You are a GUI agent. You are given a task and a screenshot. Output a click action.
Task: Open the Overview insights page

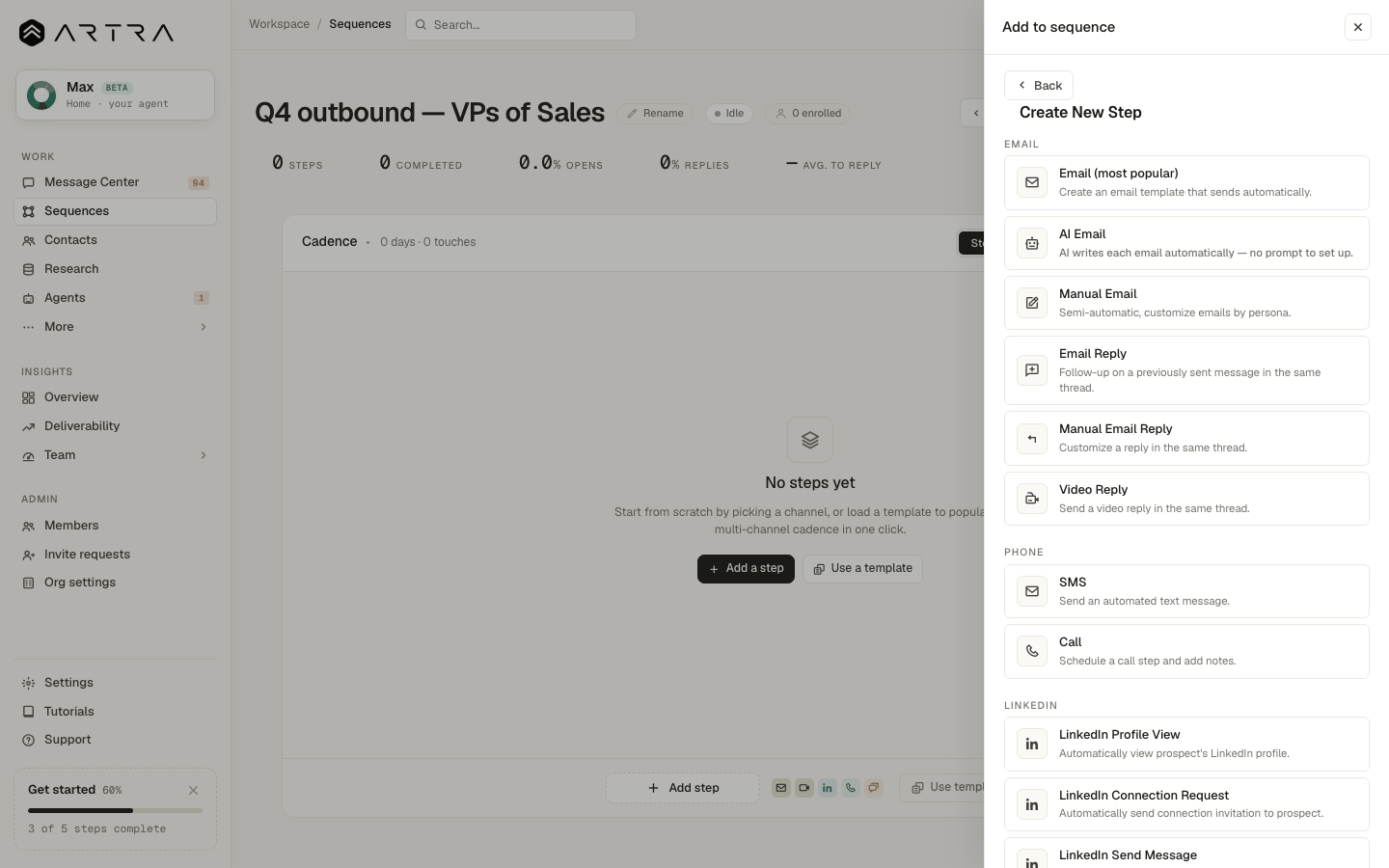pos(116,397)
